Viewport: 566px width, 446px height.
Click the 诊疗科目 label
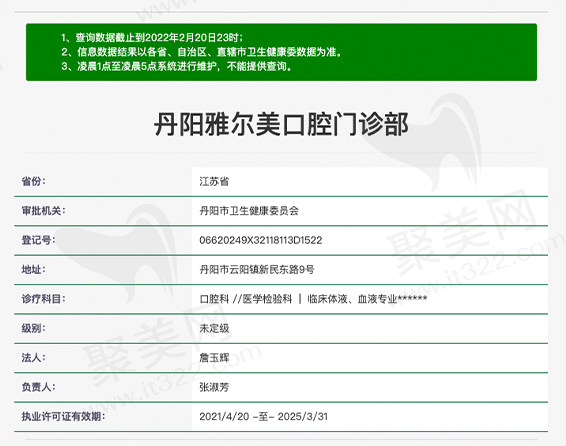pos(43,299)
